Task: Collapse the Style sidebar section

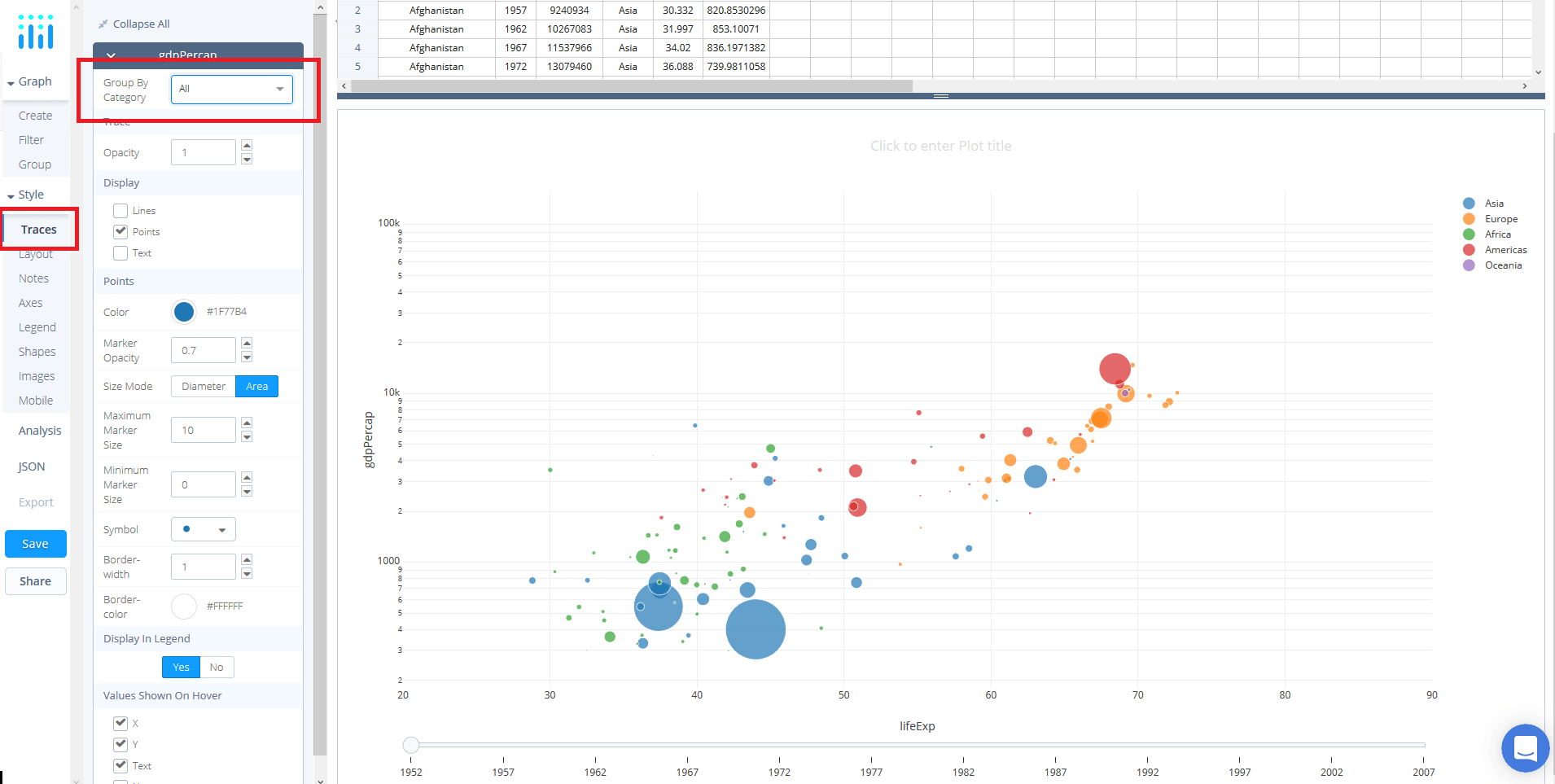Action: tap(25, 195)
